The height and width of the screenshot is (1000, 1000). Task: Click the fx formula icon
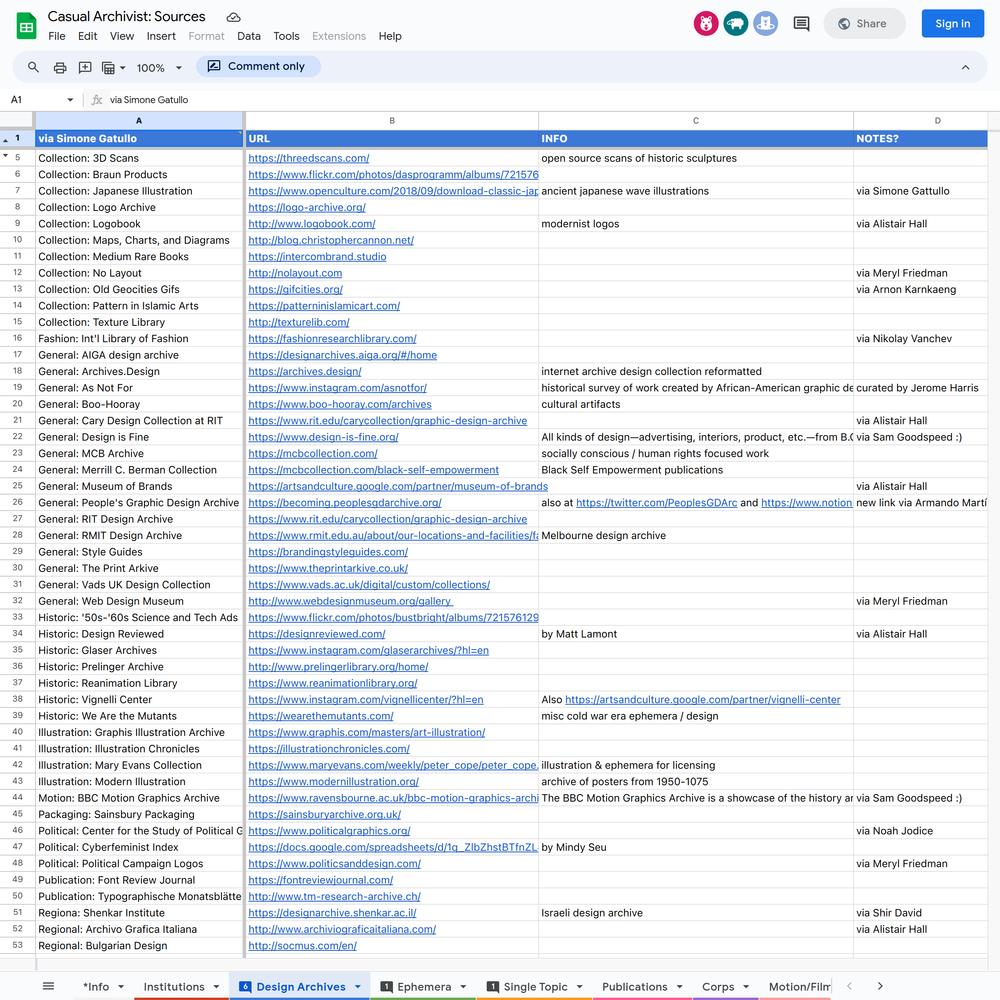pyautogui.click(x=96, y=99)
